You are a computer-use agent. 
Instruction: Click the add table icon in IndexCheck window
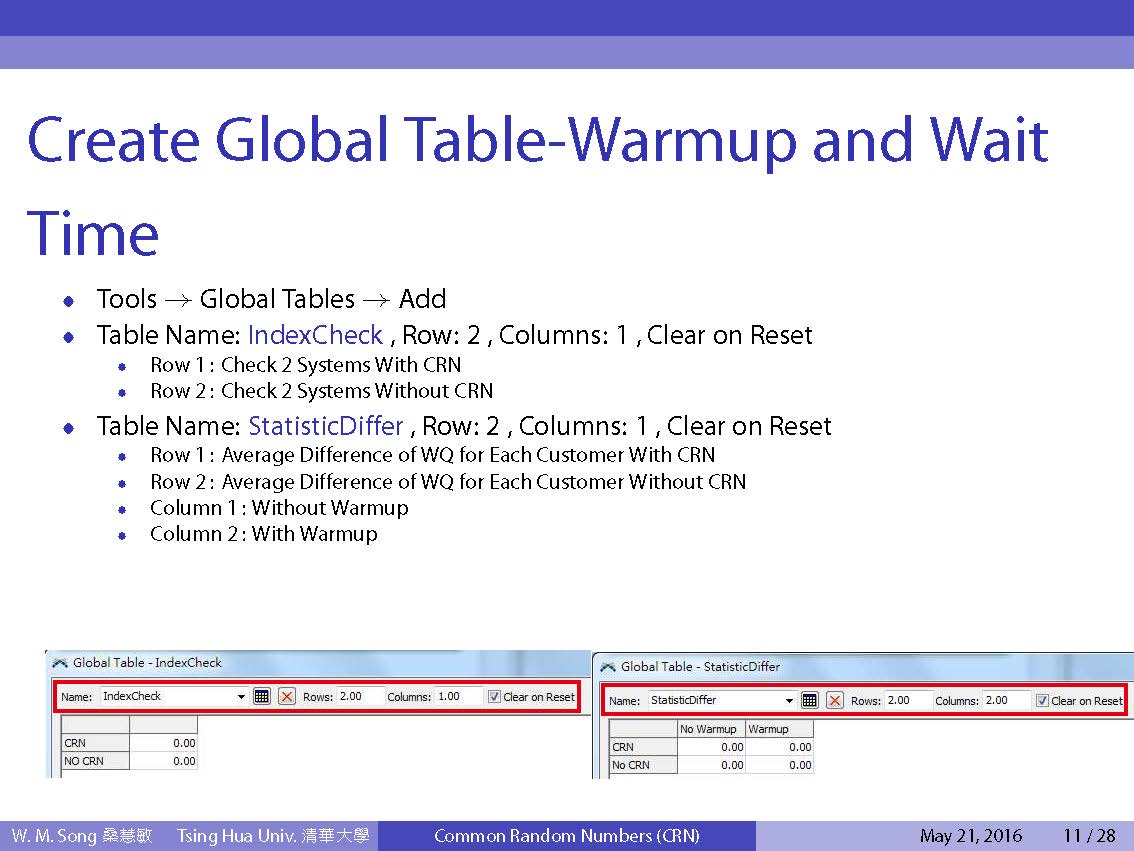coord(262,696)
